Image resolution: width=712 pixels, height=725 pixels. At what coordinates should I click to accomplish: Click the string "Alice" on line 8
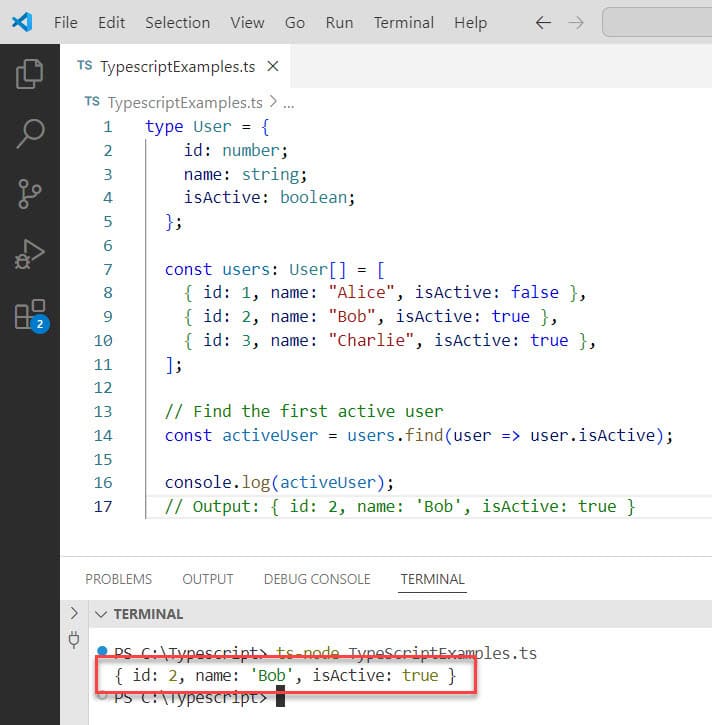[x=361, y=293]
